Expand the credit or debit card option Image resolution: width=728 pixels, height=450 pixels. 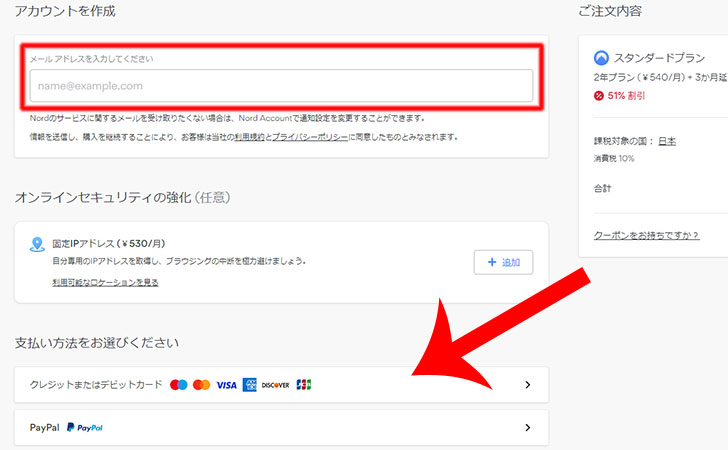tap(527, 385)
